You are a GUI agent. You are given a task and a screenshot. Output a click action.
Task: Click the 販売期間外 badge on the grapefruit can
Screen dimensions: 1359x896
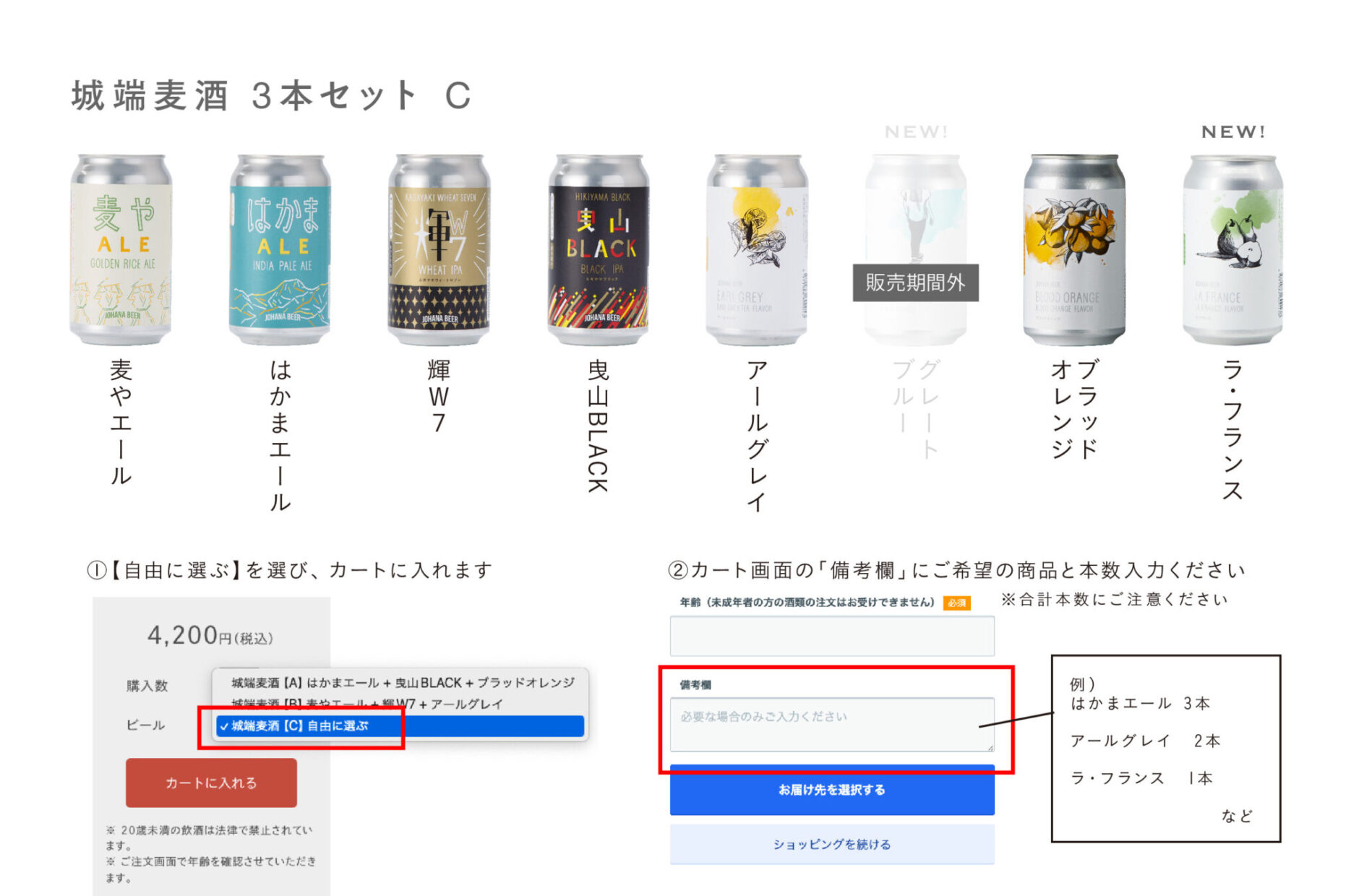pyautogui.click(x=915, y=283)
